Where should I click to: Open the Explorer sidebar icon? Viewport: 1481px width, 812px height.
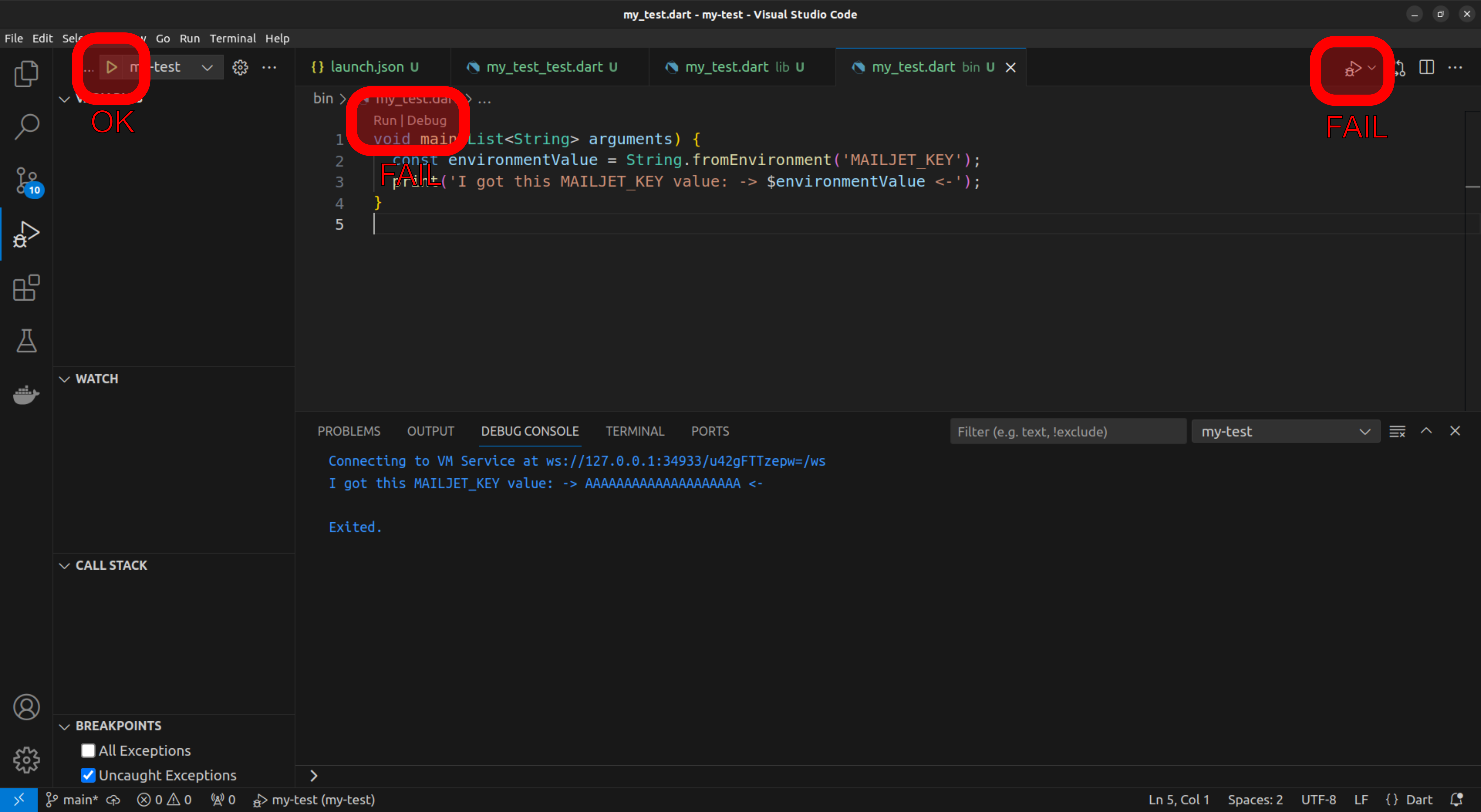tap(26, 73)
